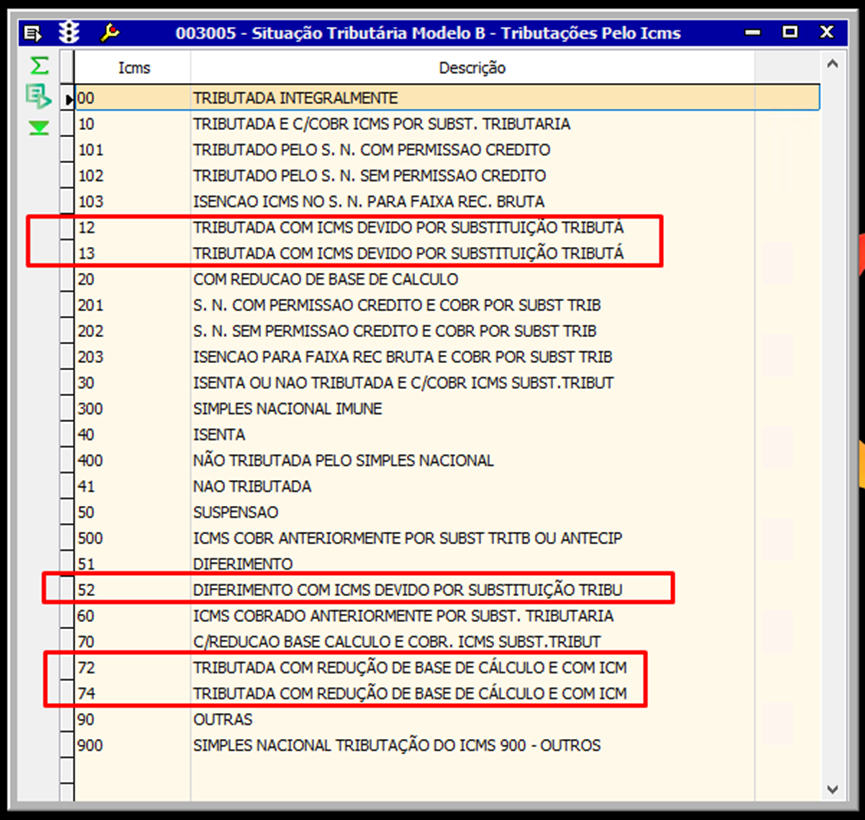Maximize the Situação Tributária window

(x=790, y=32)
